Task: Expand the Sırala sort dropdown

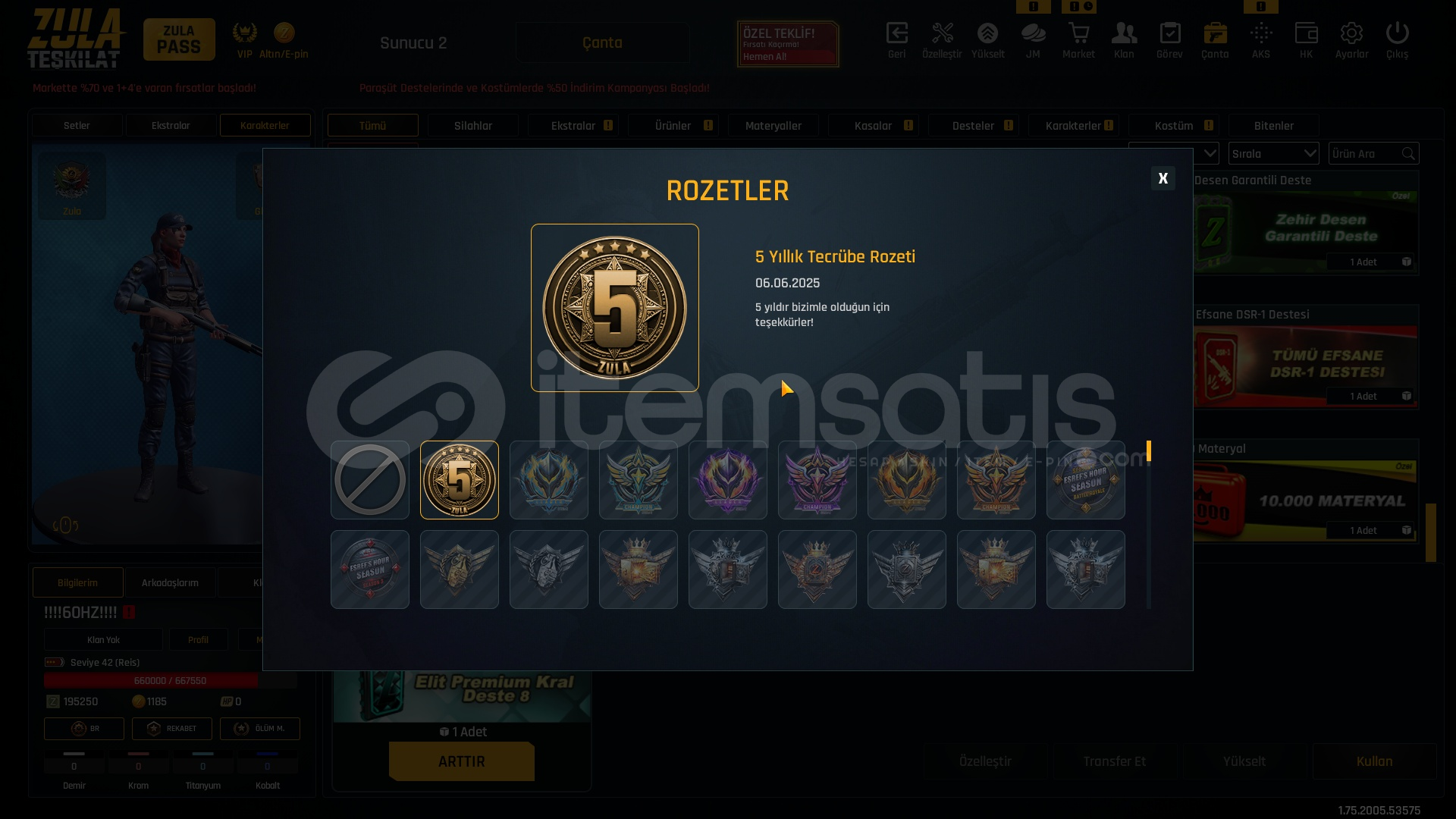Action: click(1274, 153)
